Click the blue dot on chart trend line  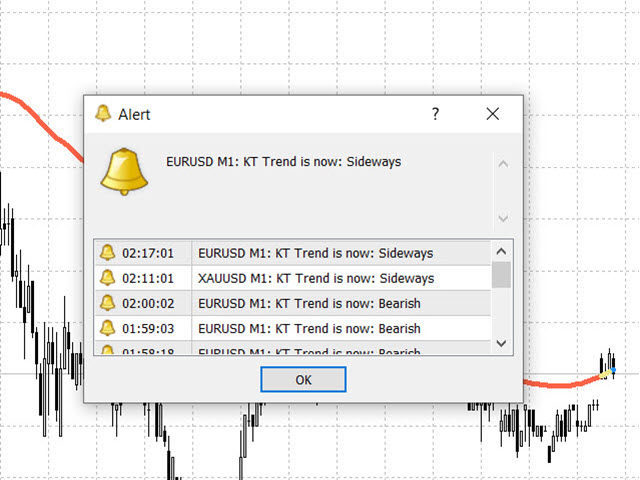pos(613,370)
